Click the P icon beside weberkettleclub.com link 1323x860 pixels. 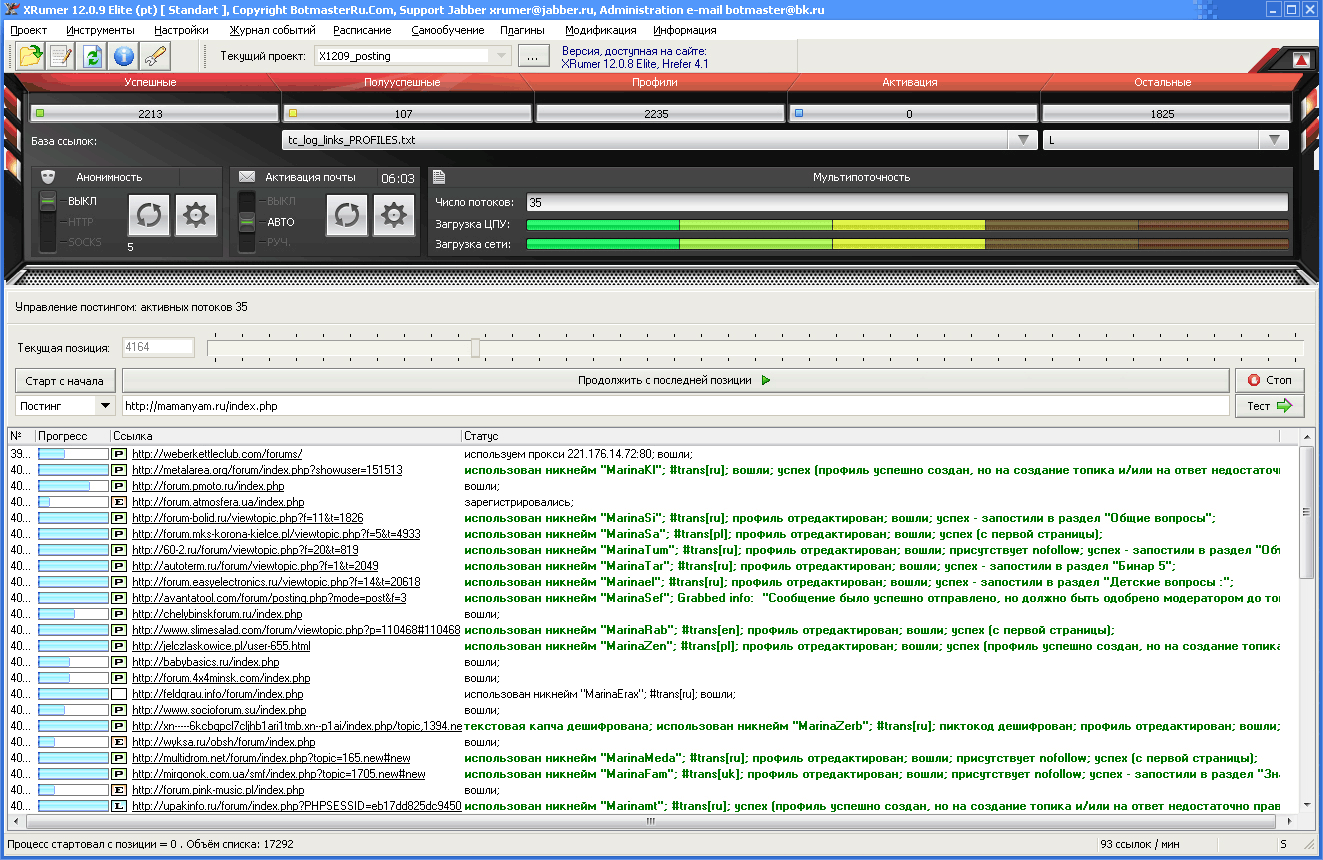tap(119, 454)
